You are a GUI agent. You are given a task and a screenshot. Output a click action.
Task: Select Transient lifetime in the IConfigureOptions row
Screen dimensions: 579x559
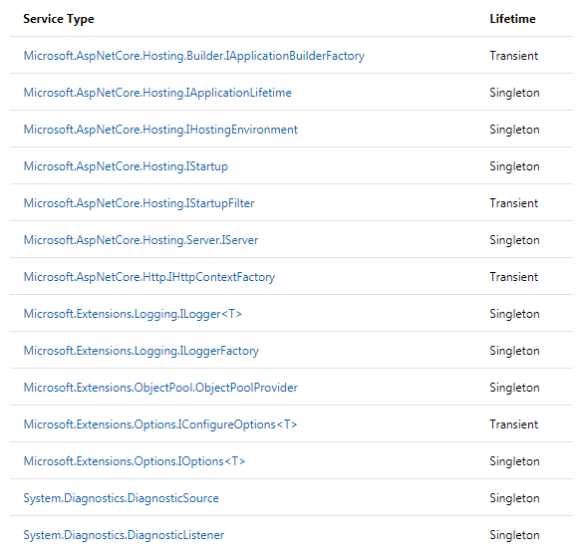[x=514, y=425]
